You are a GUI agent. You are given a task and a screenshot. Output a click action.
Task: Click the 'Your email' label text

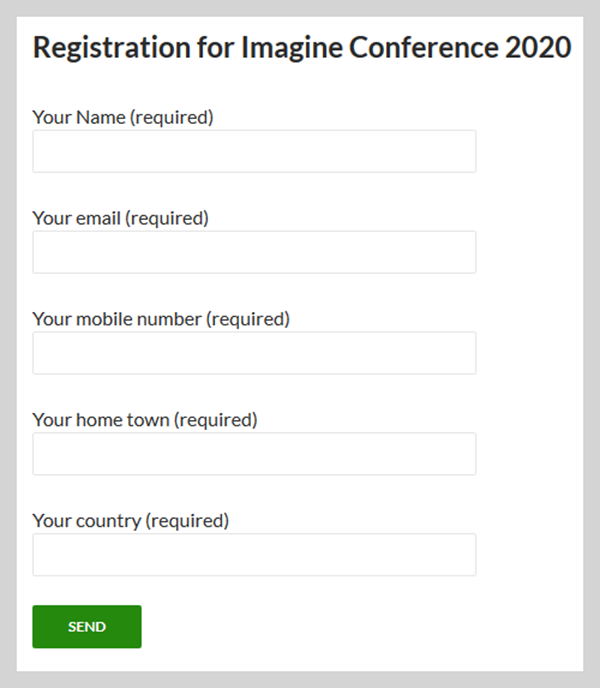(77, 218)
